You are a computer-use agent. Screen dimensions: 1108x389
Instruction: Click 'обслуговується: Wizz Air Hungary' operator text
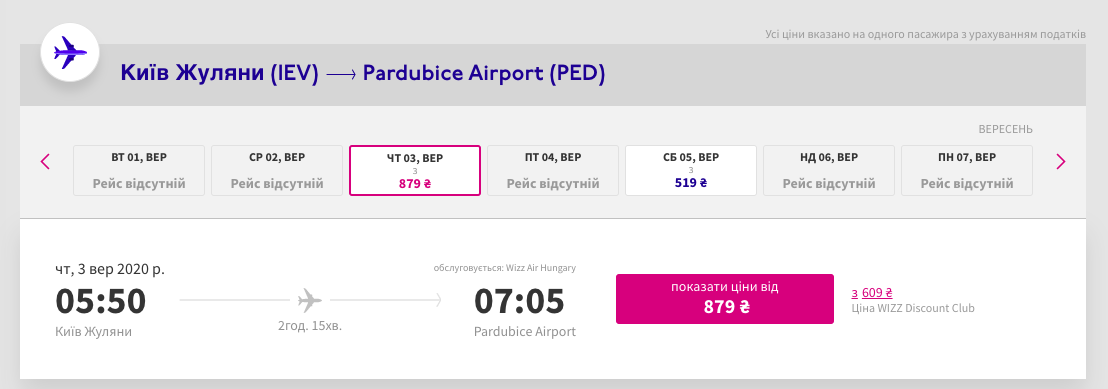[505, 268]
